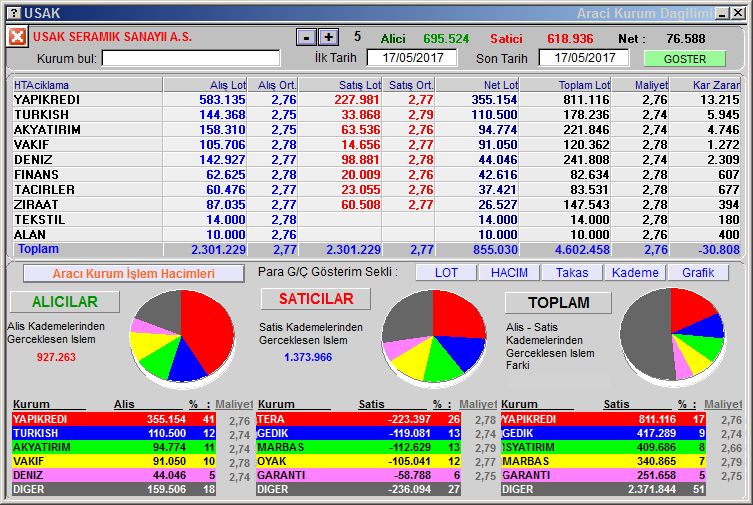Click green AKYATIRIM bar in buyers list

pyautogui.click(x=114, y=447)
